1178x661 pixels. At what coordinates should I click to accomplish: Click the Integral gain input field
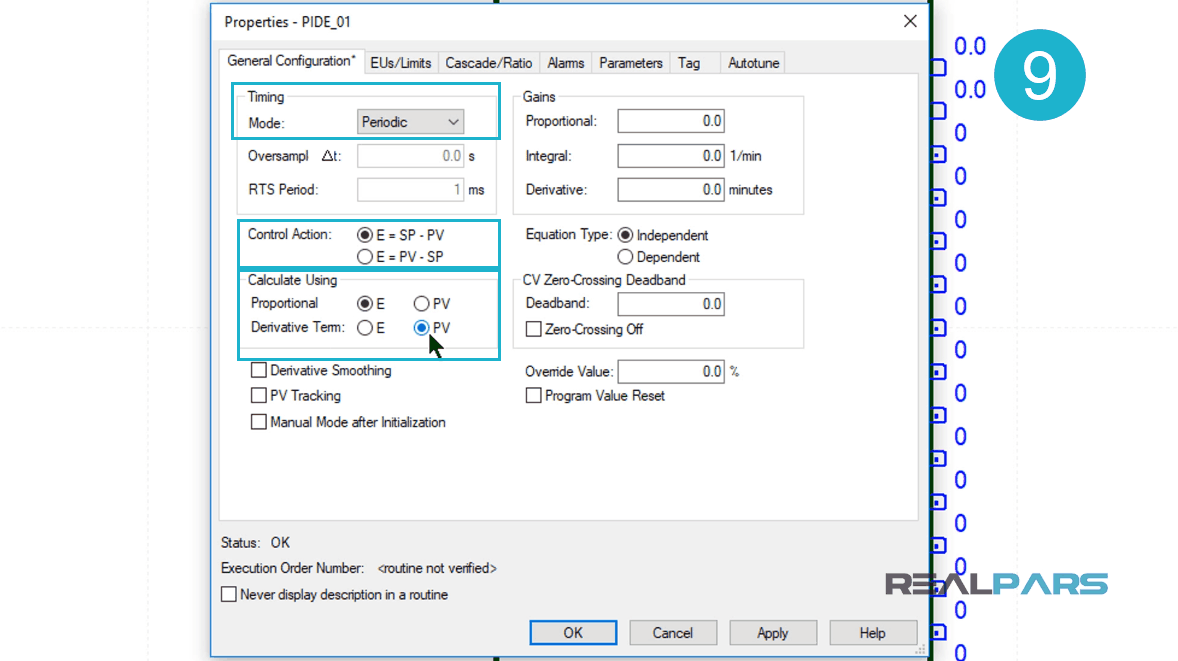[671, 155]
